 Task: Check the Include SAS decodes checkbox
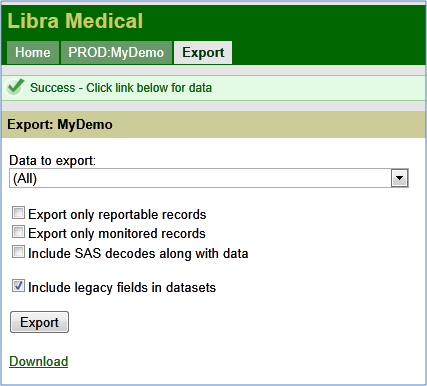18,252
